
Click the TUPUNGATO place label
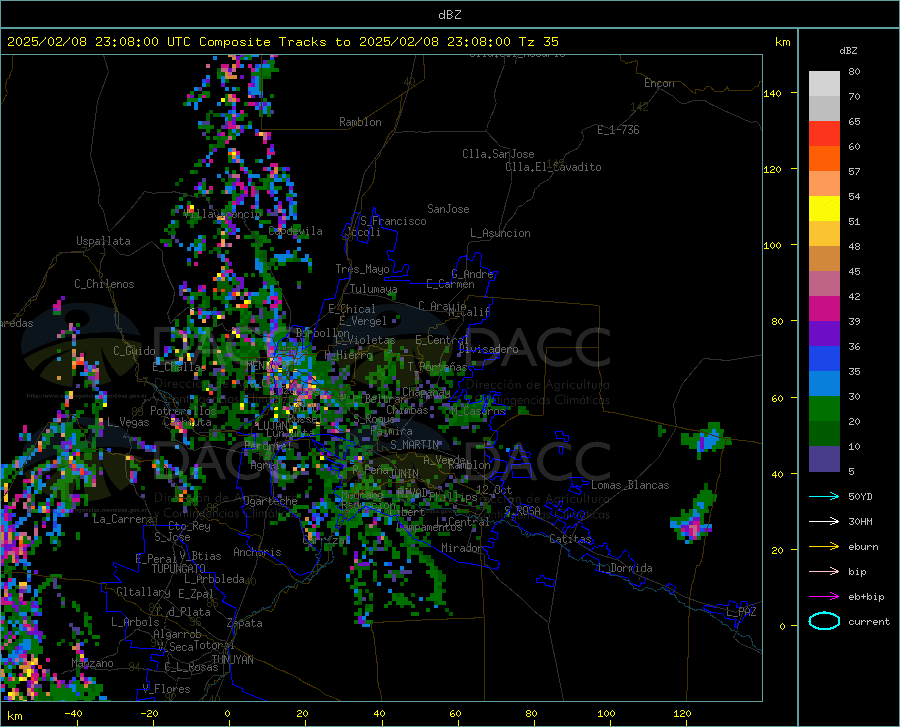click(x=179, y=569)
